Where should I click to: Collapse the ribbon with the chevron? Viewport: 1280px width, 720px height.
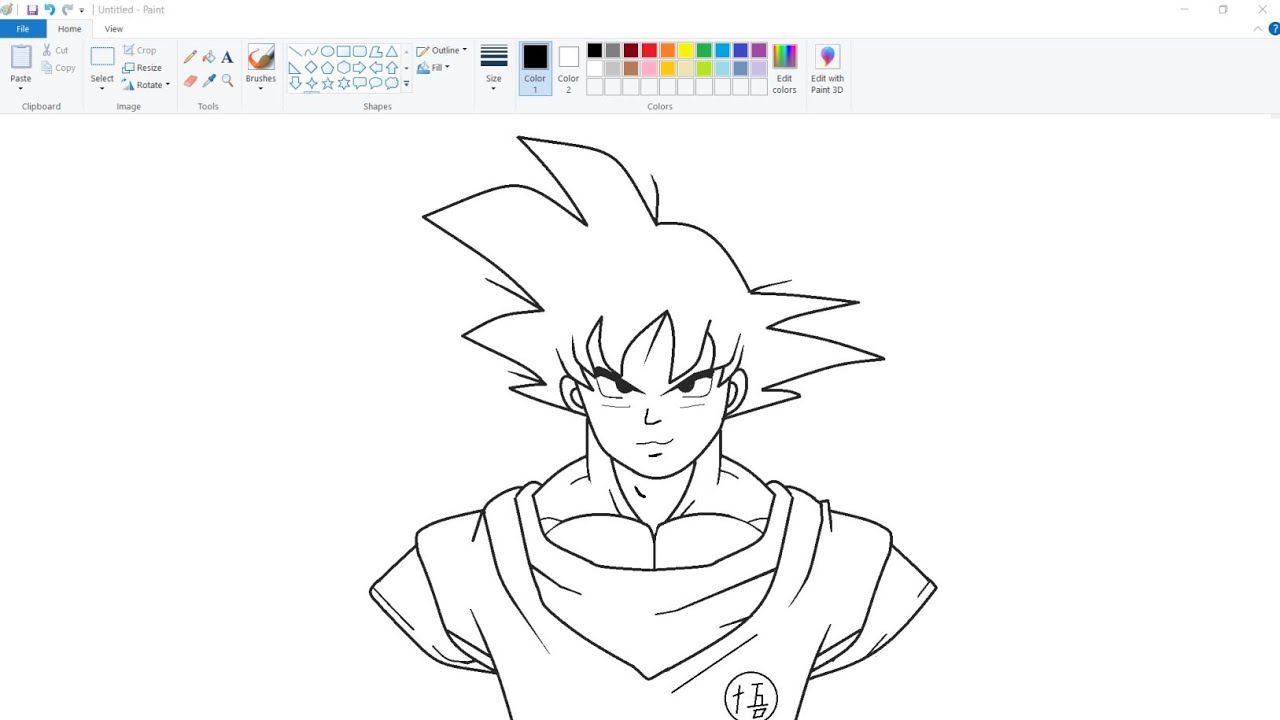(x=1258, y=29)
